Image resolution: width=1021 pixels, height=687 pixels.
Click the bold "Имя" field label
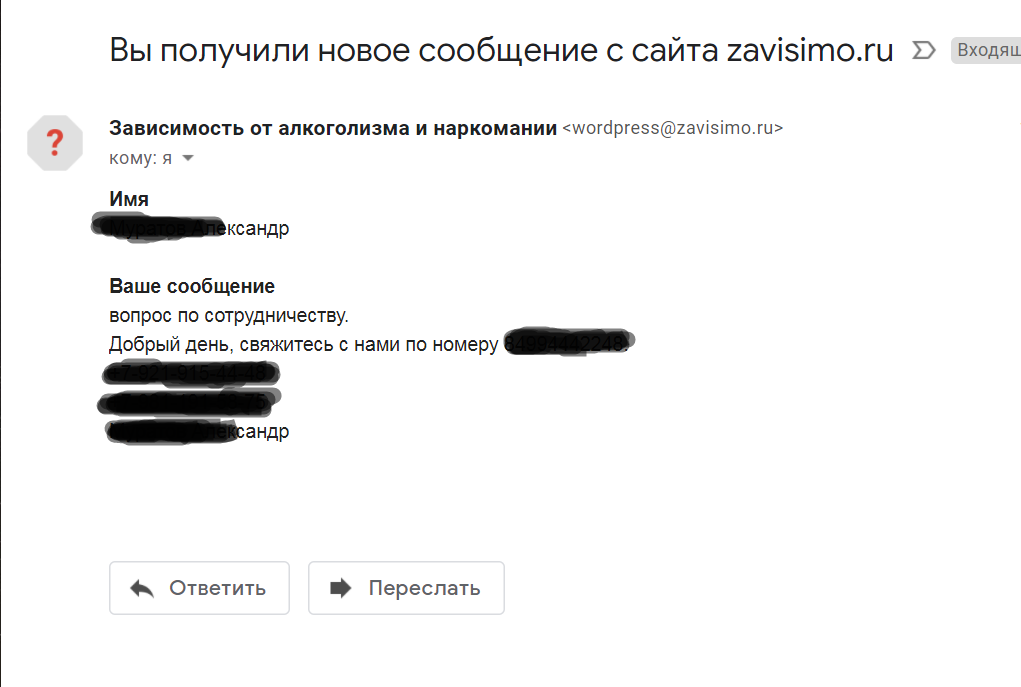(x=129, y=200)
